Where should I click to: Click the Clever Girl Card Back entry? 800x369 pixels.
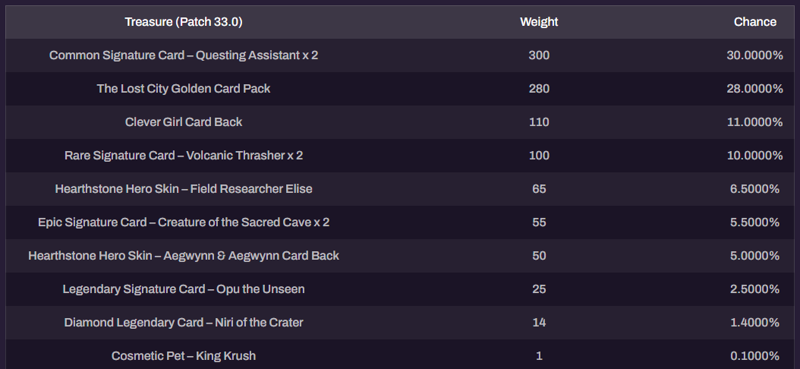coord(184,122)
